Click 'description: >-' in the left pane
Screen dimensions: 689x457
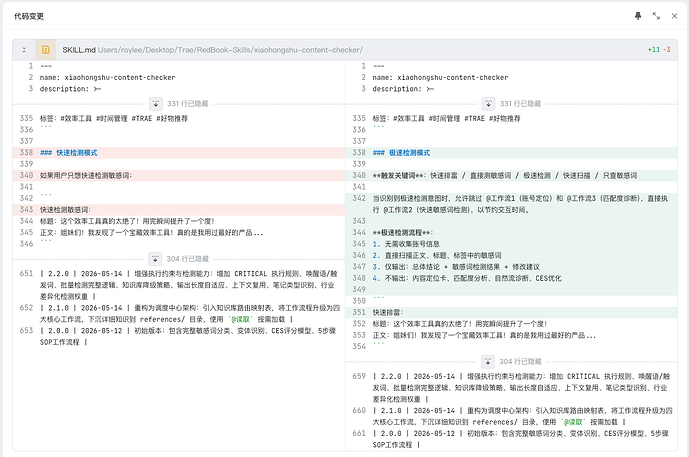click(70, 89)
